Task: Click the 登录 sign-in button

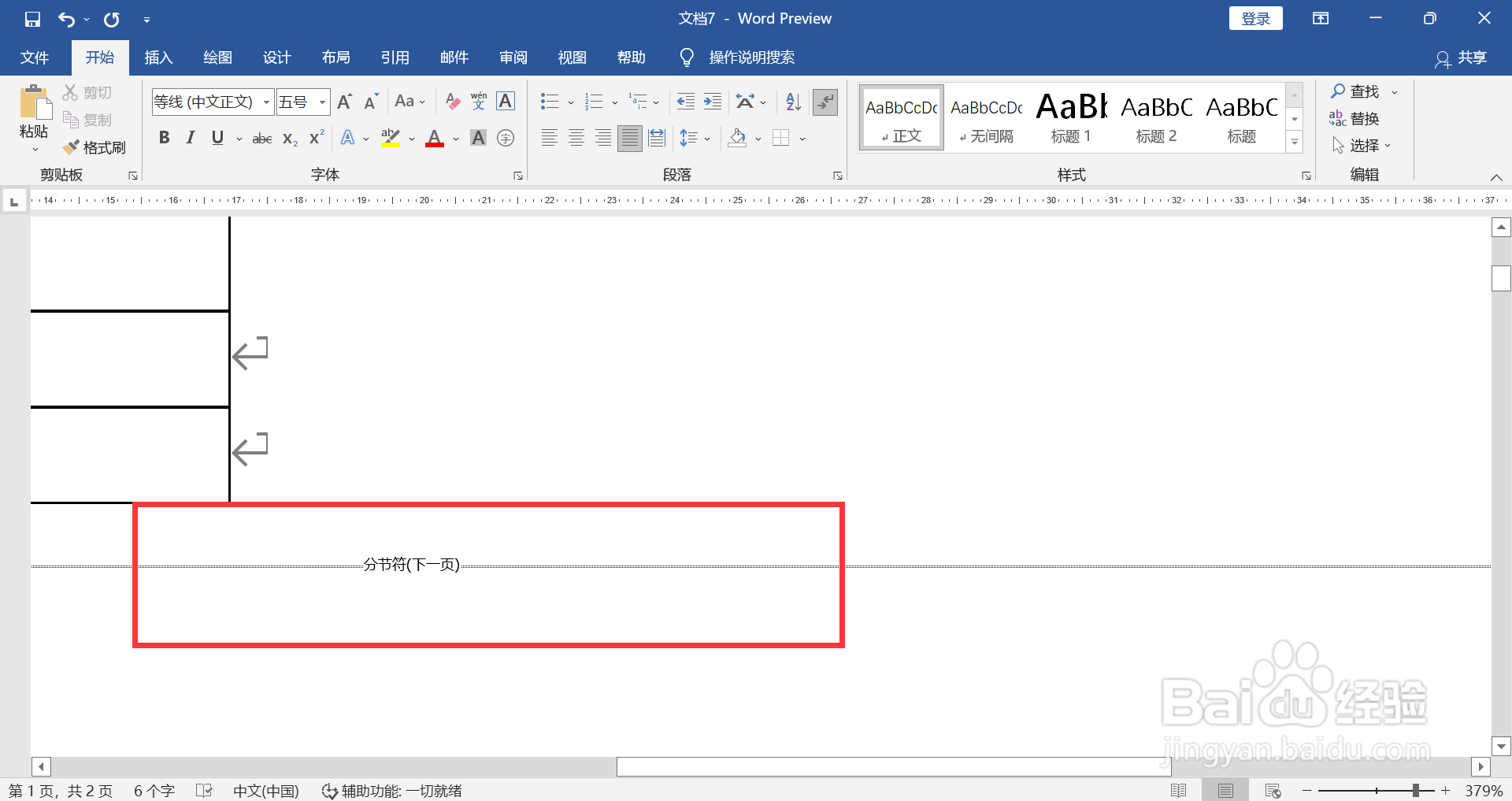Action: point(1255,18)
